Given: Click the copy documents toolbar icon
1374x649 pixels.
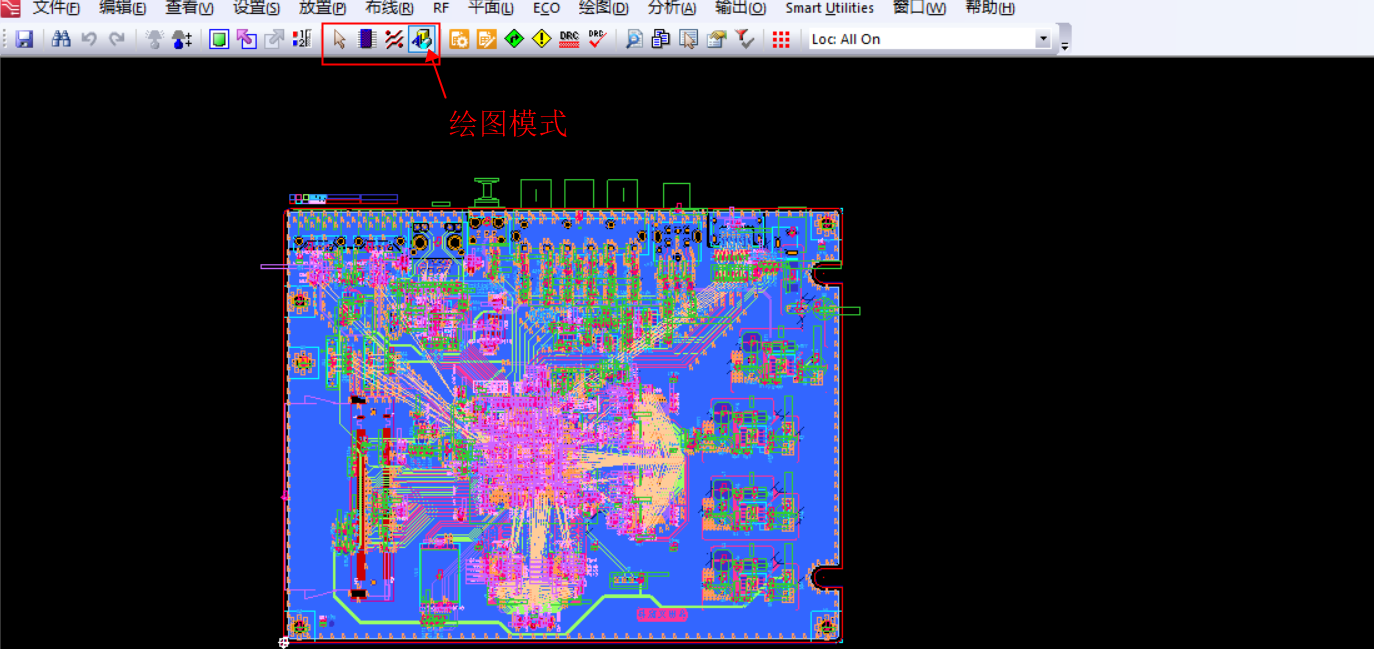Looking at the screenshot, I should tap(660, 39).
